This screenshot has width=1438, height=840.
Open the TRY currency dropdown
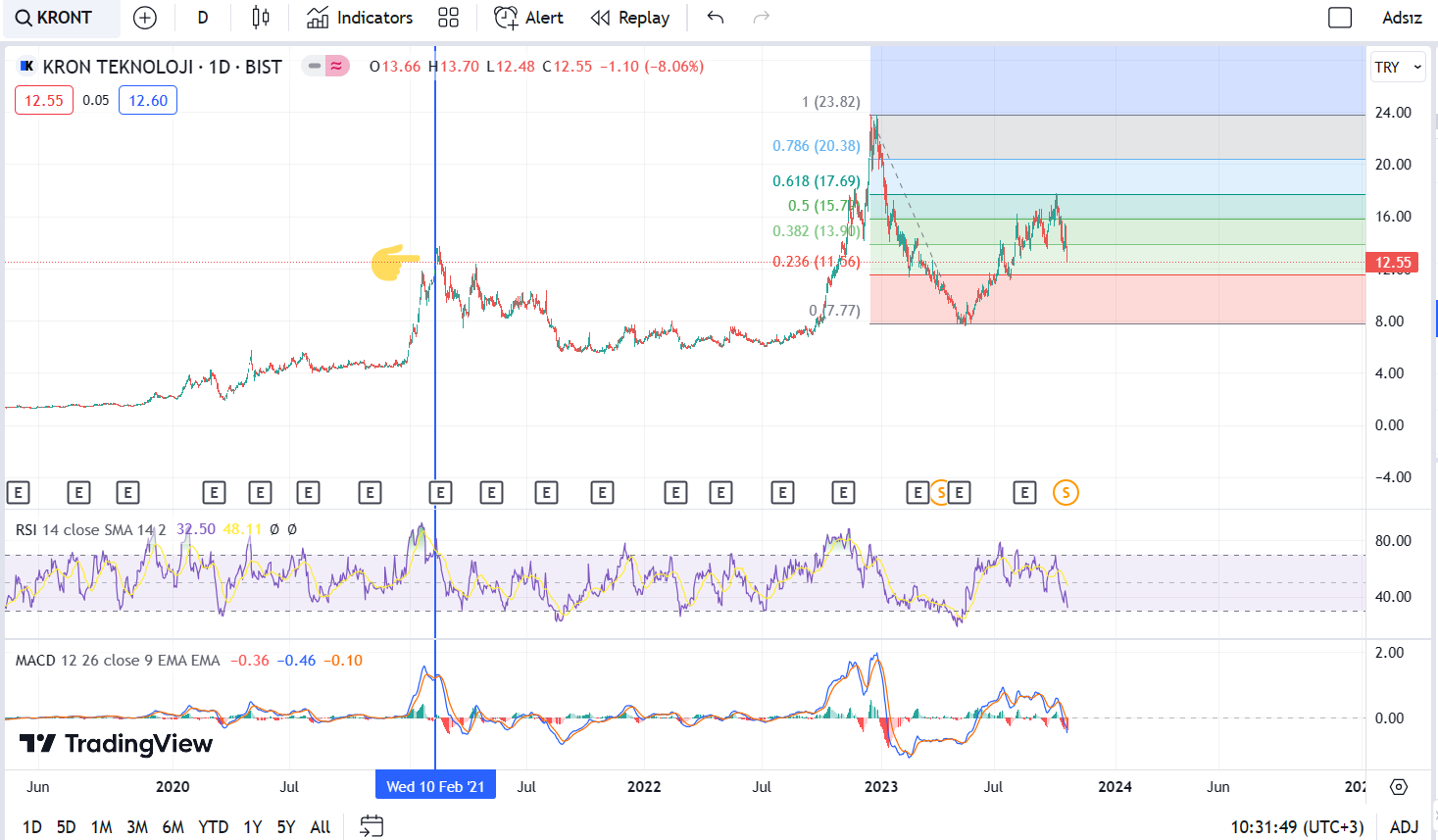pyautogui.click(x=1397, y=67)
